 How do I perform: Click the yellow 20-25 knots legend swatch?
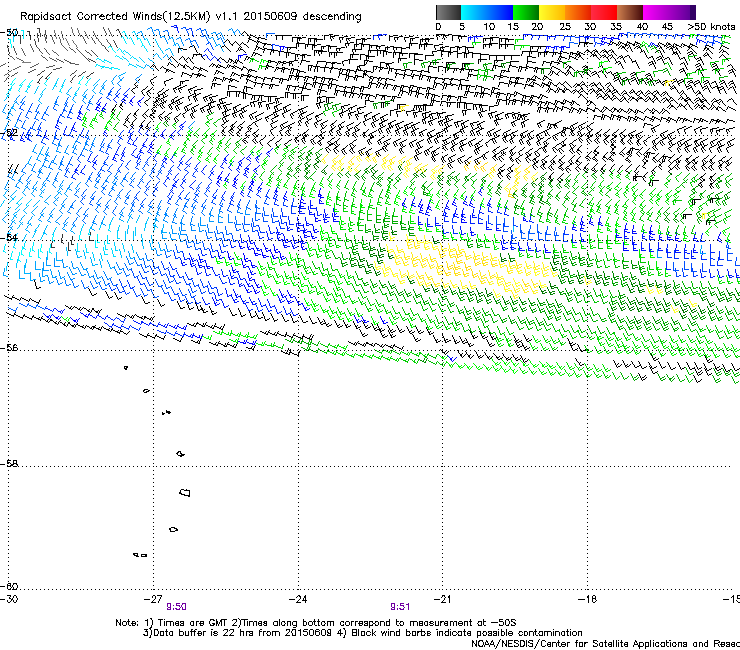coord(552,12)
